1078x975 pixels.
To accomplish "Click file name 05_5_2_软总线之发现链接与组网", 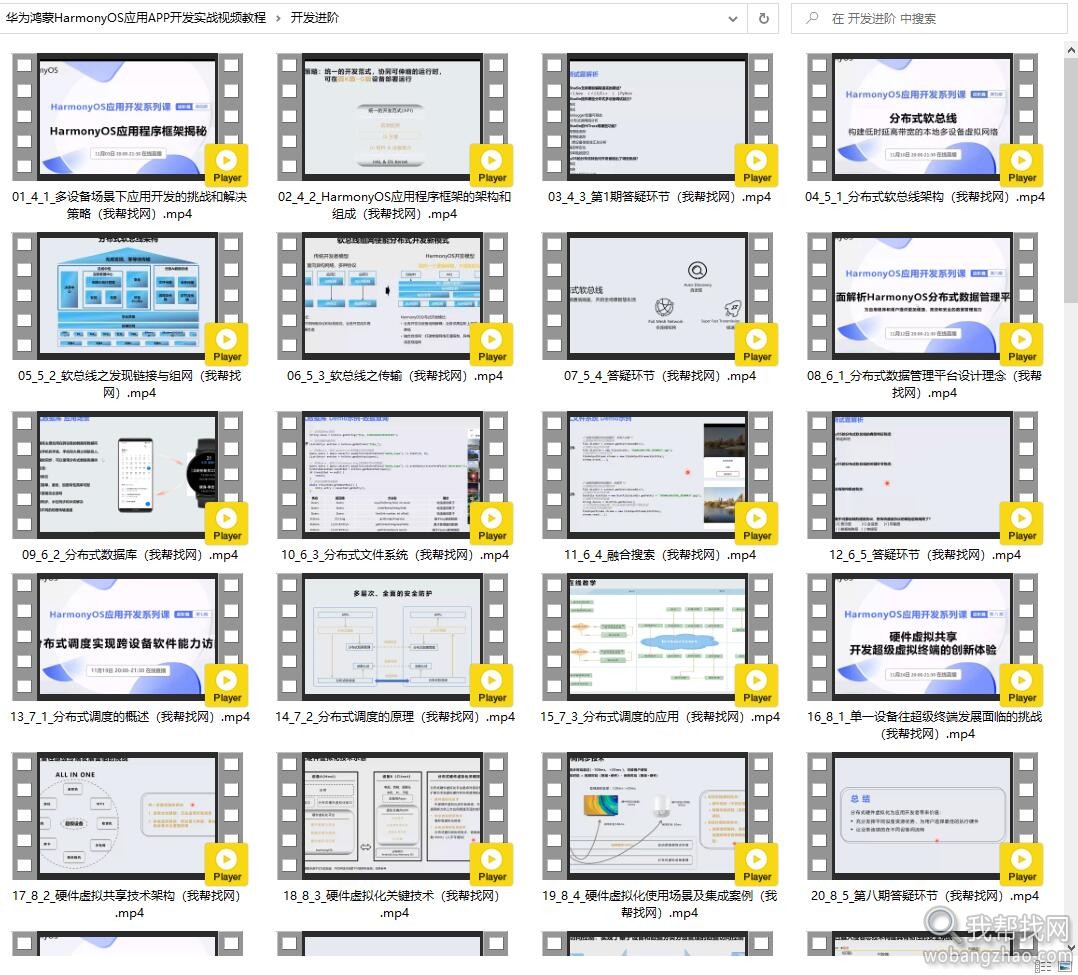I will point(129,384).
